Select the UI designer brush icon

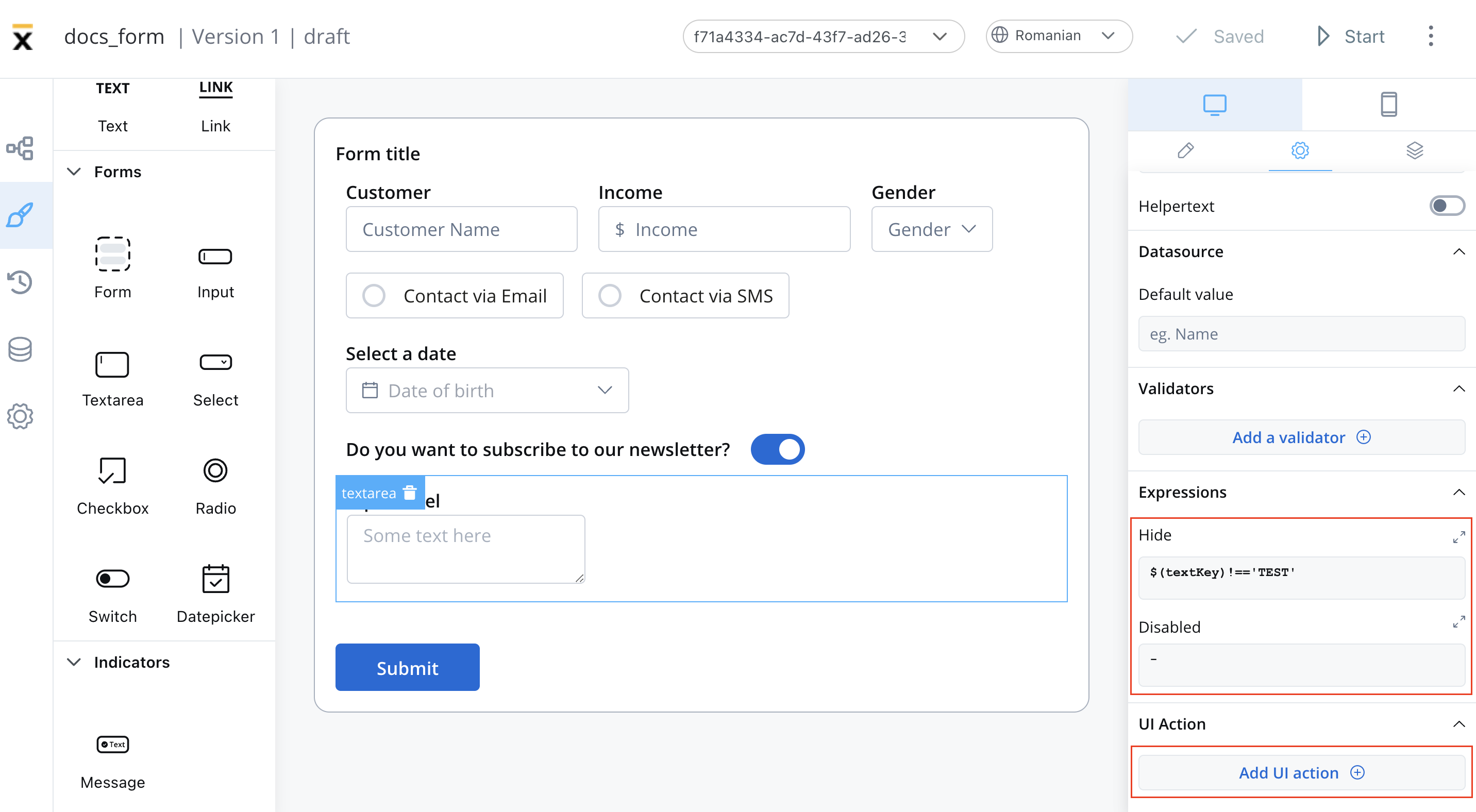20,215
